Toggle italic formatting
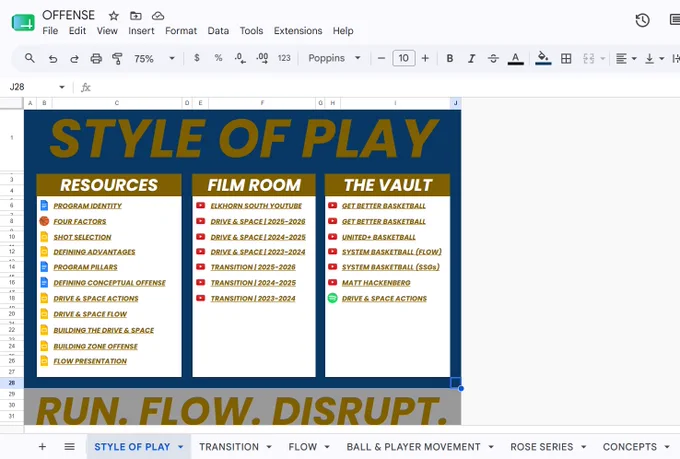680x459 pixels. [471, 58]
